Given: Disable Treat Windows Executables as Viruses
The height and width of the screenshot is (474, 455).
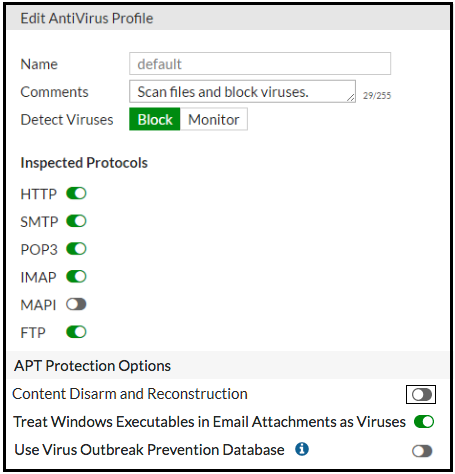Looking at the screenshot, I should (424, 422).
